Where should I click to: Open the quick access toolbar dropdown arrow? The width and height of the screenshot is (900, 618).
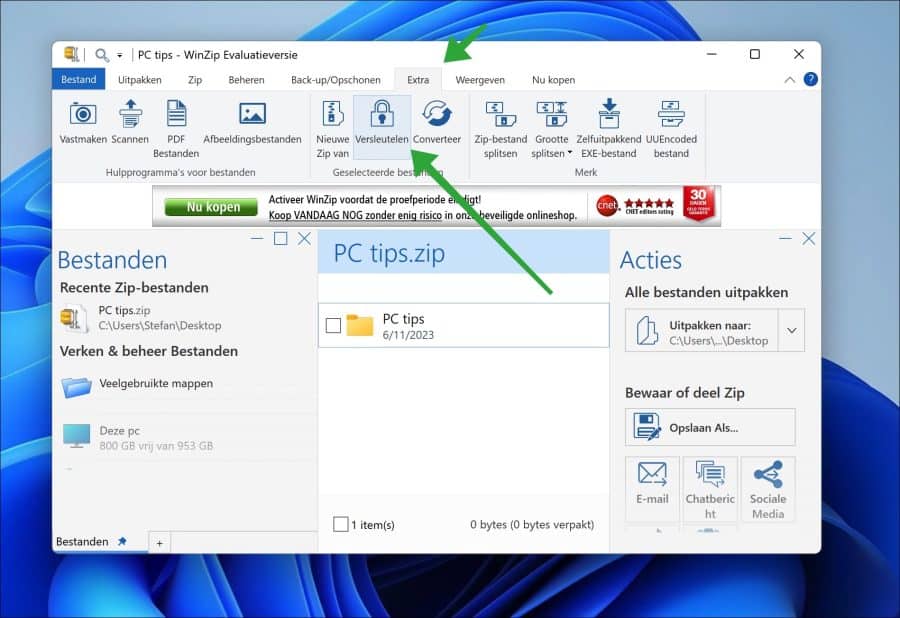tap(119, 56)
